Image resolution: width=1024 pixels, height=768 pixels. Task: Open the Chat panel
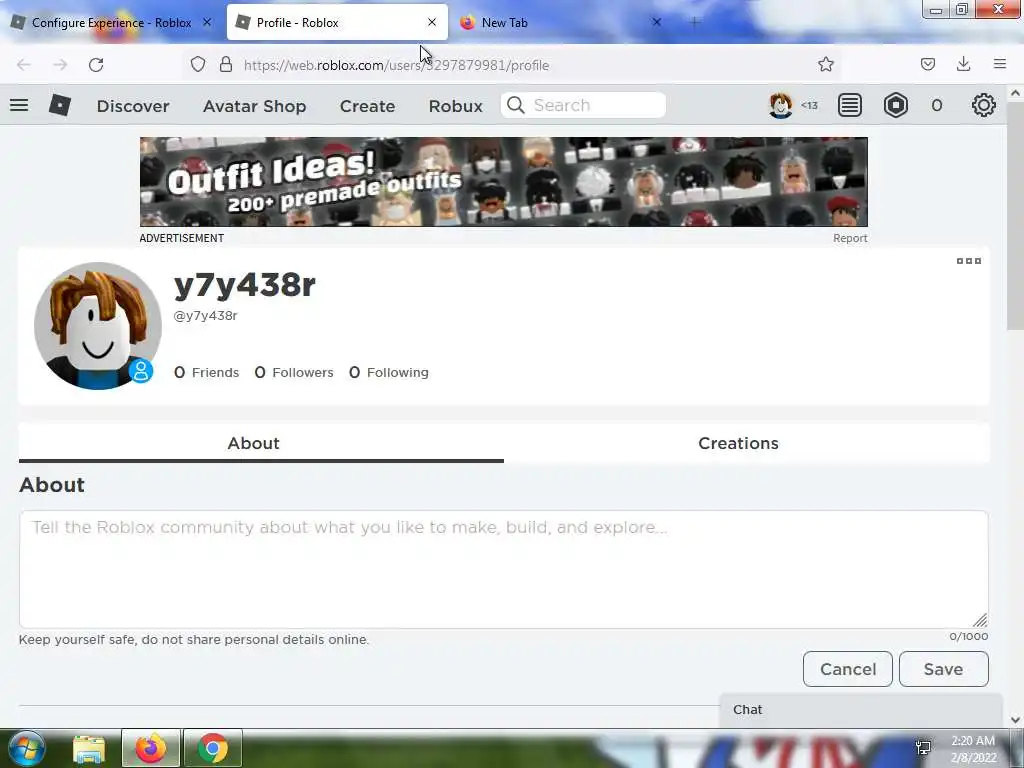coord(861,710)
